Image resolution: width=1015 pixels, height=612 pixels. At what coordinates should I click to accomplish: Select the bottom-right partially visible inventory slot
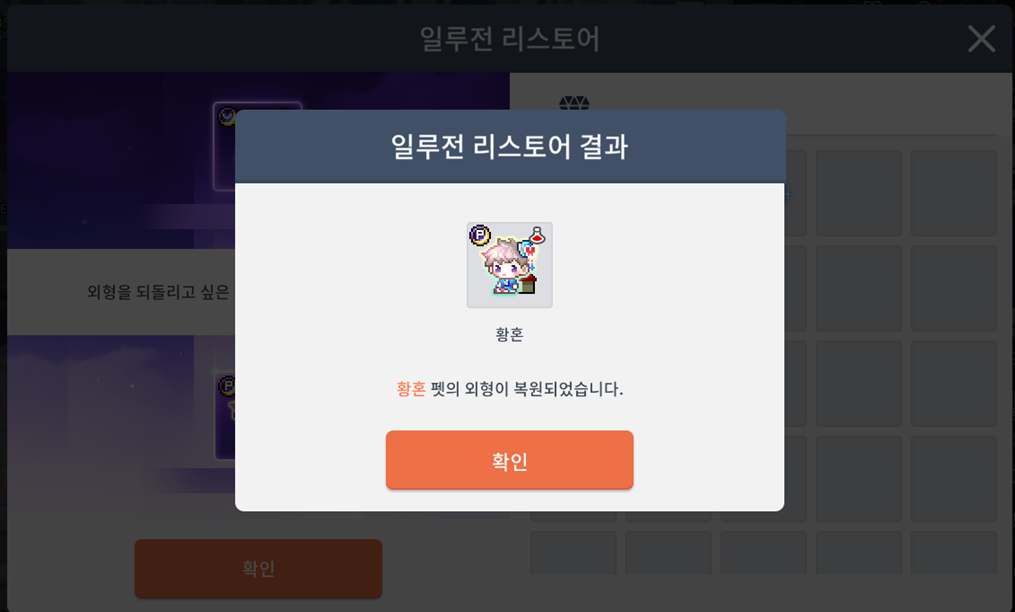click(x=954, y=552)
